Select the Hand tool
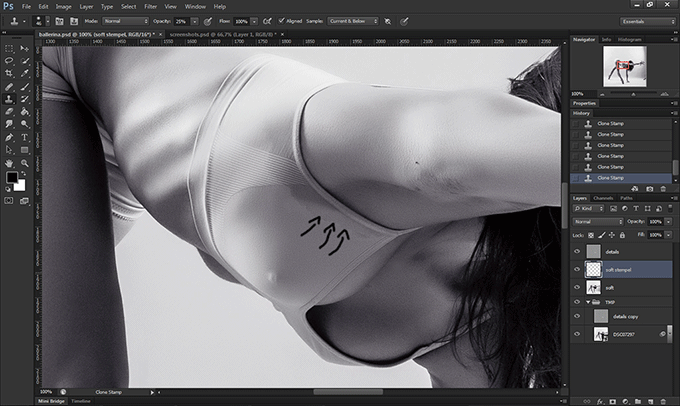The height and width of the screenshot is (406, 680). pyautogui.click(x=9, y=163)
